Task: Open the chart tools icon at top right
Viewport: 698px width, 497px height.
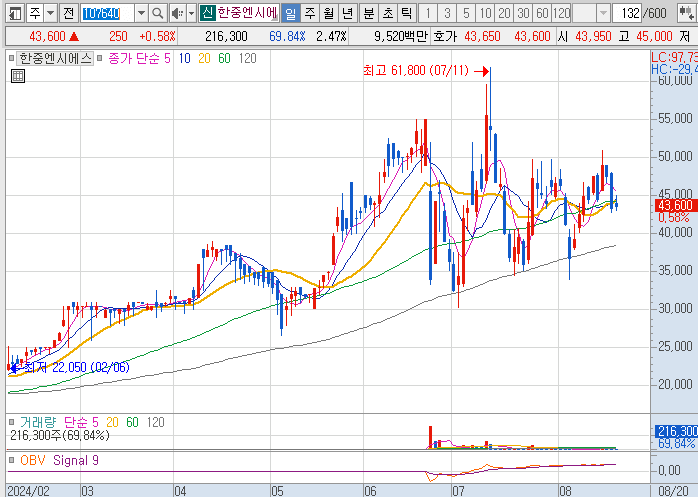Action: tap(686, 13)
